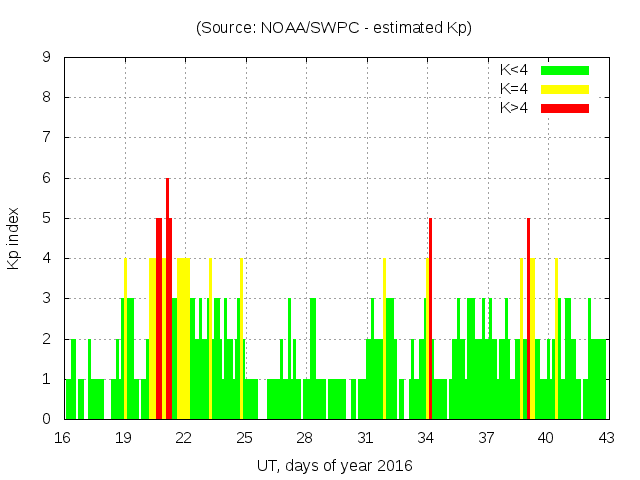Click y-axis tick label 6

[x=46, y=178]
